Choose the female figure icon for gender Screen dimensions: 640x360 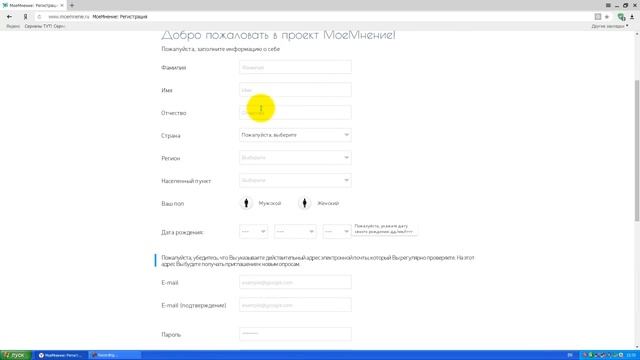pyautogui.click(x=304, y=203)
